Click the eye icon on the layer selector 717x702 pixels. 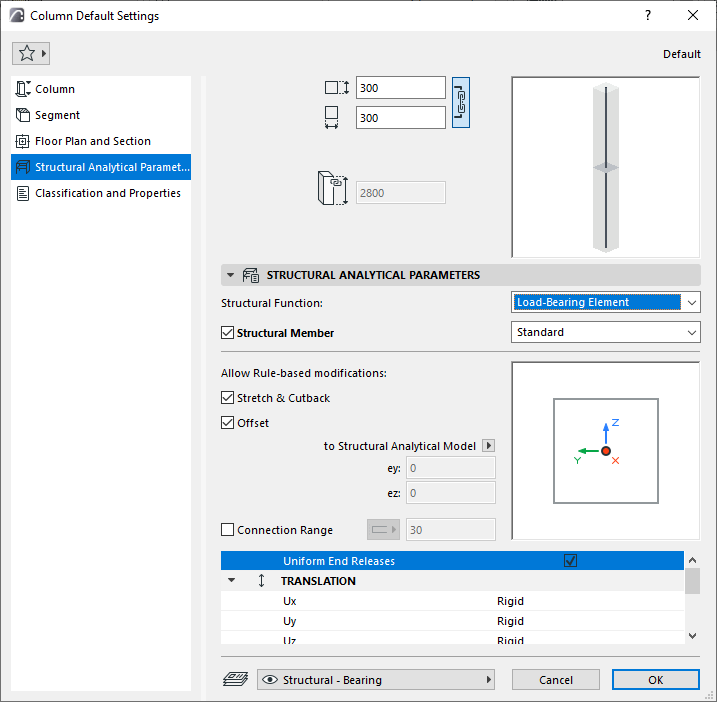pyautogui.click(x=270, y=680)
